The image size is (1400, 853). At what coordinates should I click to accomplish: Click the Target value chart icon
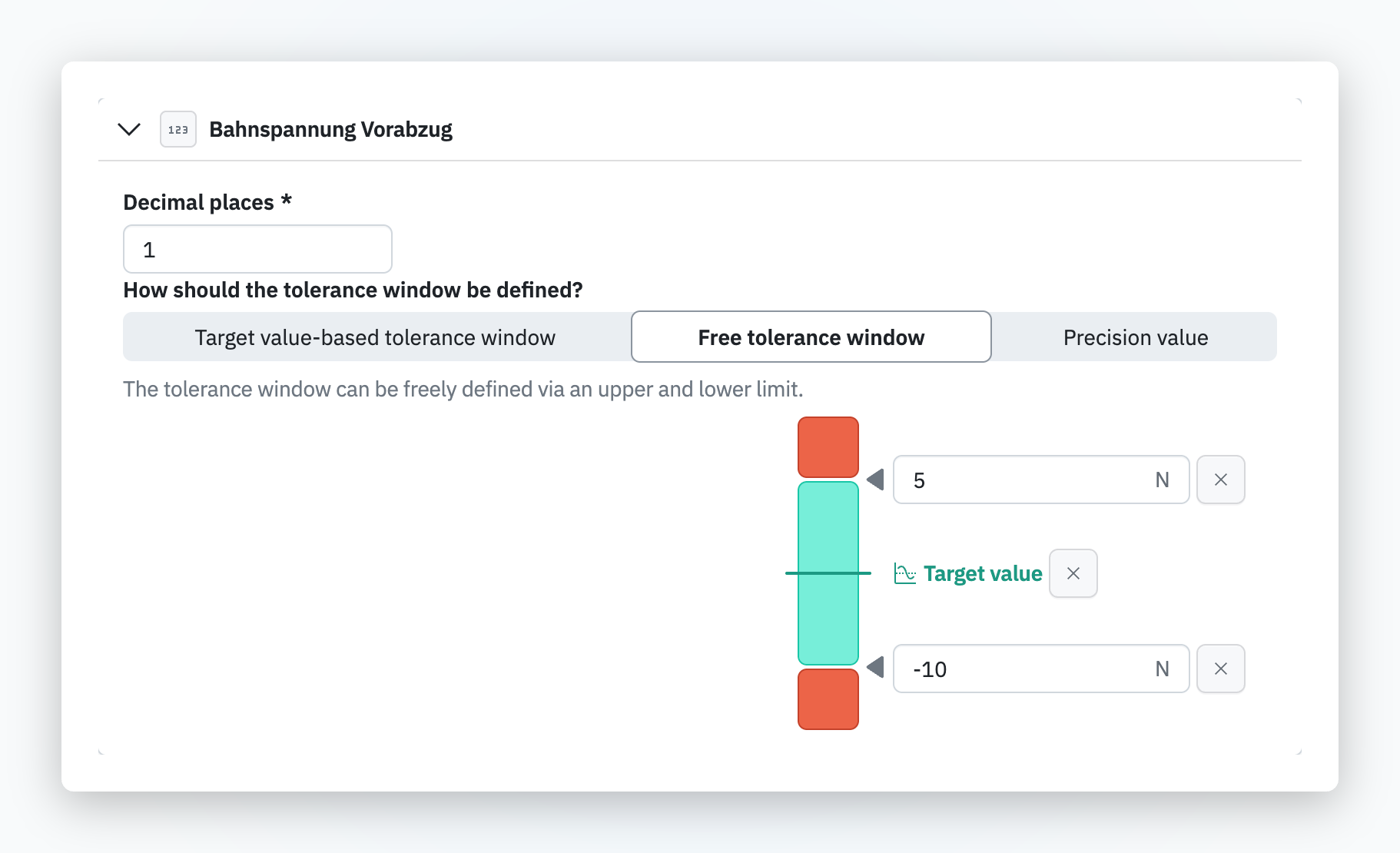tap(905, 573)
